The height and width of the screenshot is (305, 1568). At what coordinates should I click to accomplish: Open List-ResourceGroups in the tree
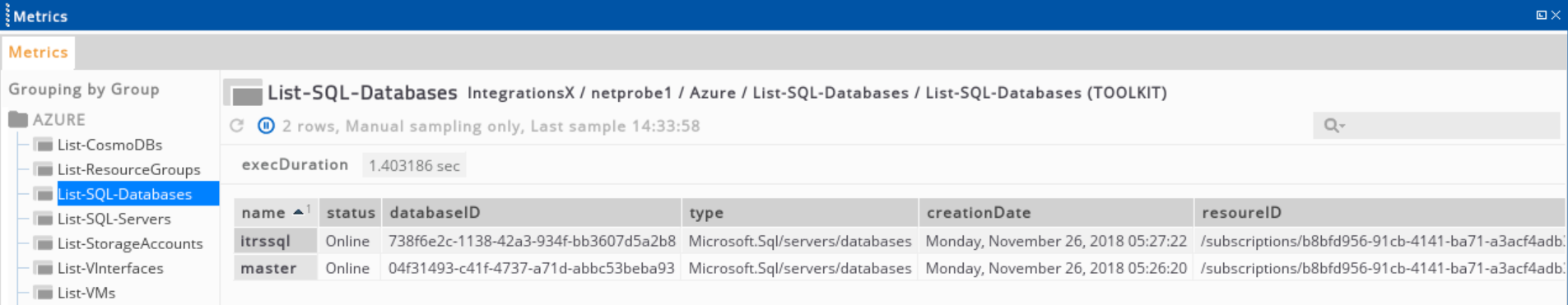128,169
